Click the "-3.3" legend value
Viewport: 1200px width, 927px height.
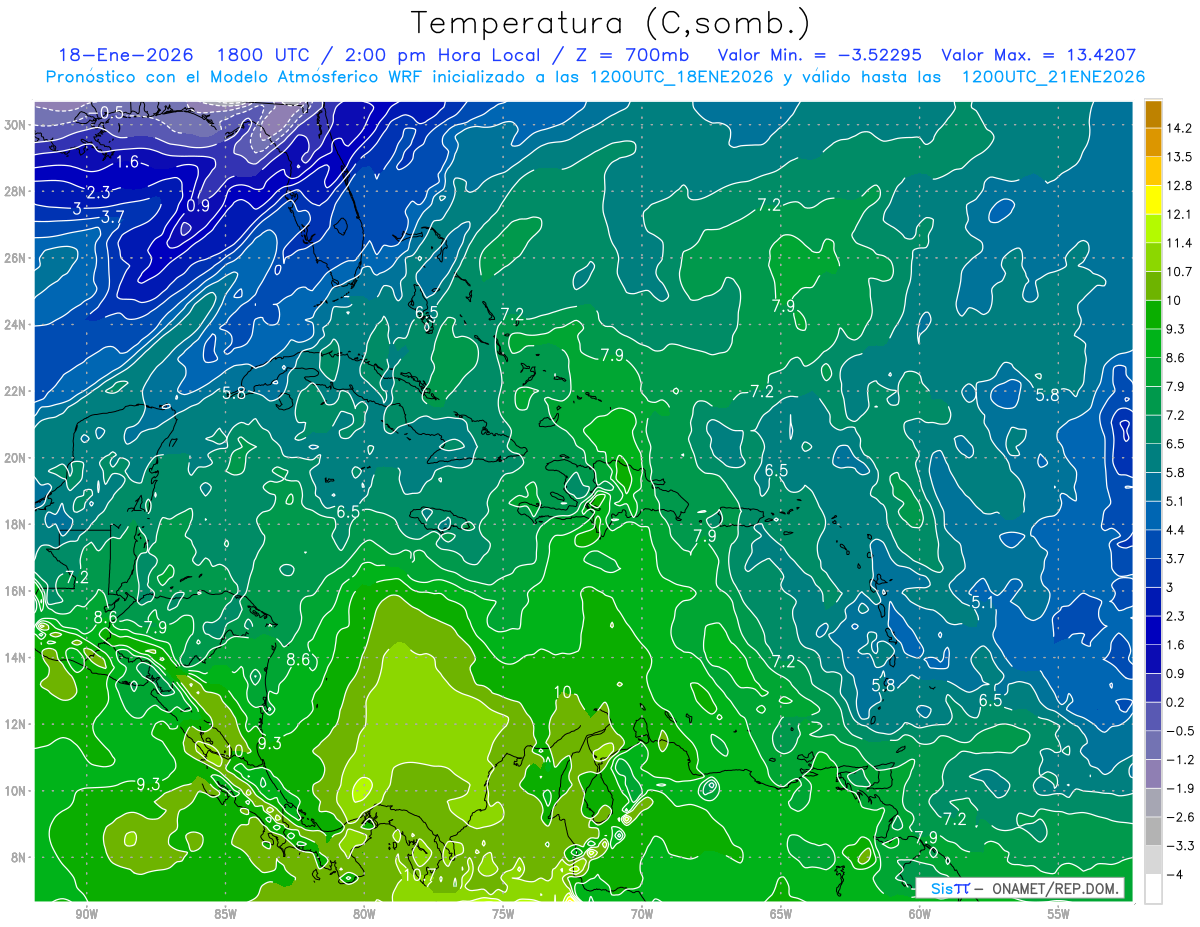click(x=1180, y=846)
